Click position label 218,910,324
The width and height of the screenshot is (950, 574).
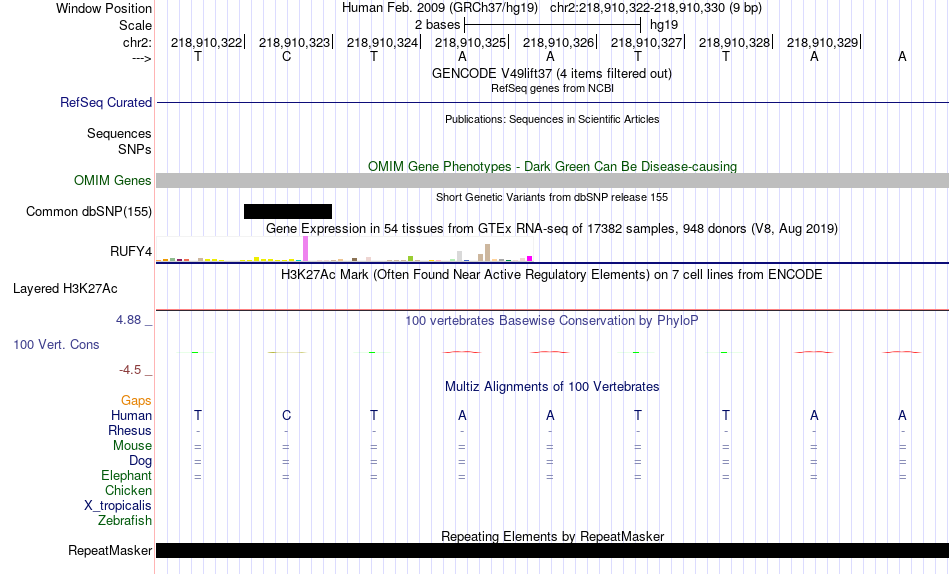coord(382,42)
